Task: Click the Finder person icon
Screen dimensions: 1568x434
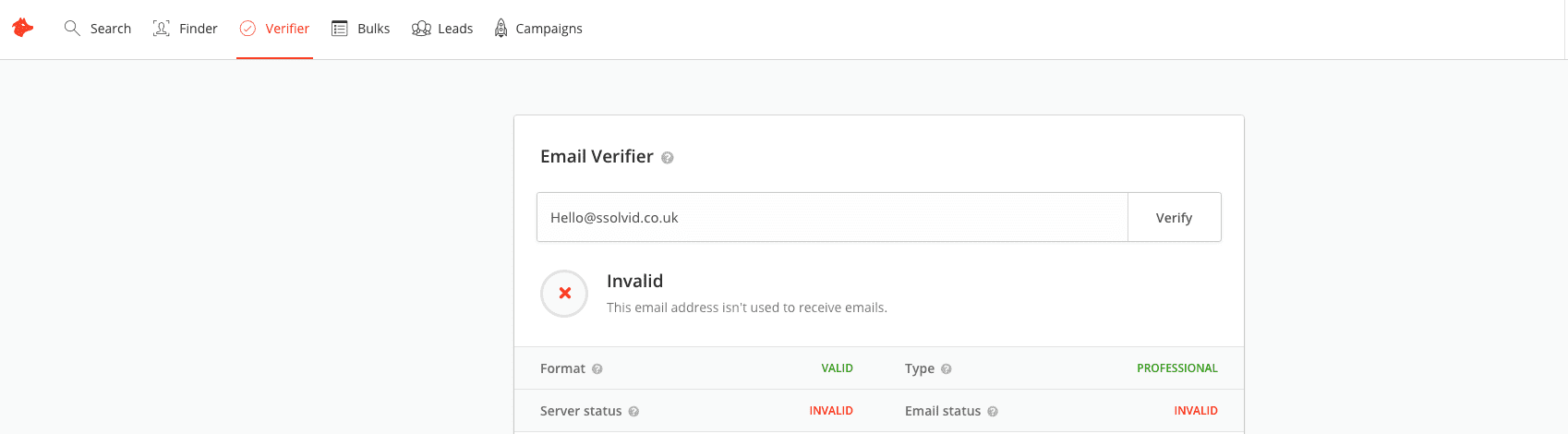Action: point(161,28)
